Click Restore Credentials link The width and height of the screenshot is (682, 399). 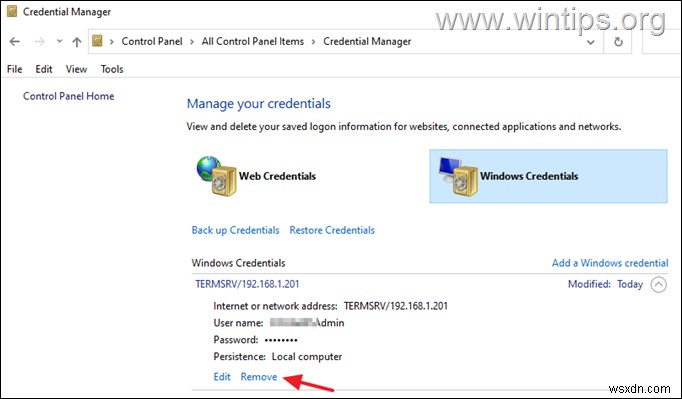pyautogui.click(x=332, y=230)
